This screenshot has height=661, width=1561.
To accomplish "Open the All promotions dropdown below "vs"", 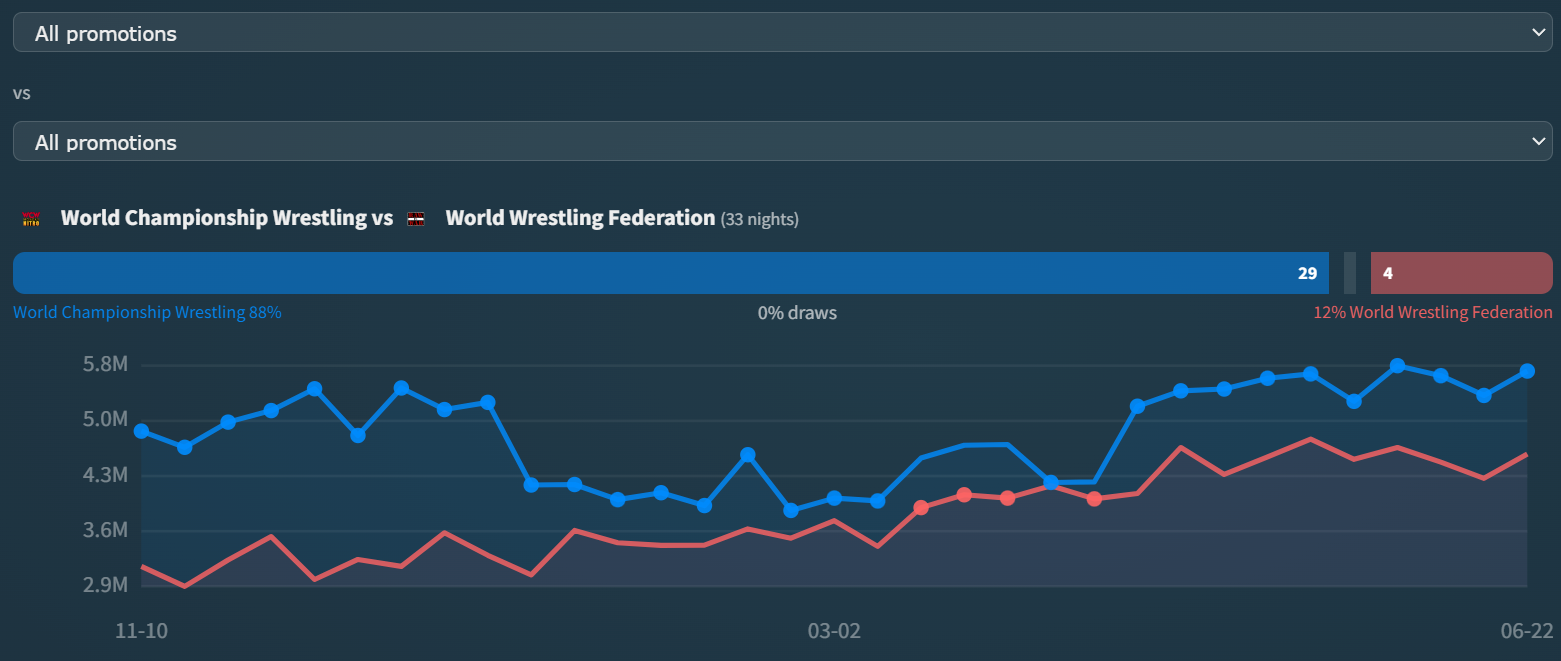I will 782,142.
